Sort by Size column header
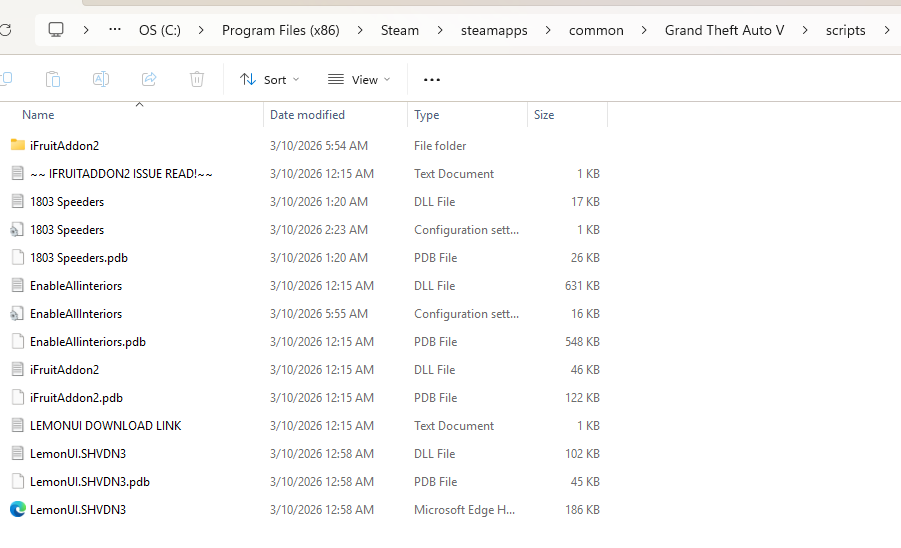The width and height of the screenshot is (901, 548). tap(544, 115)
